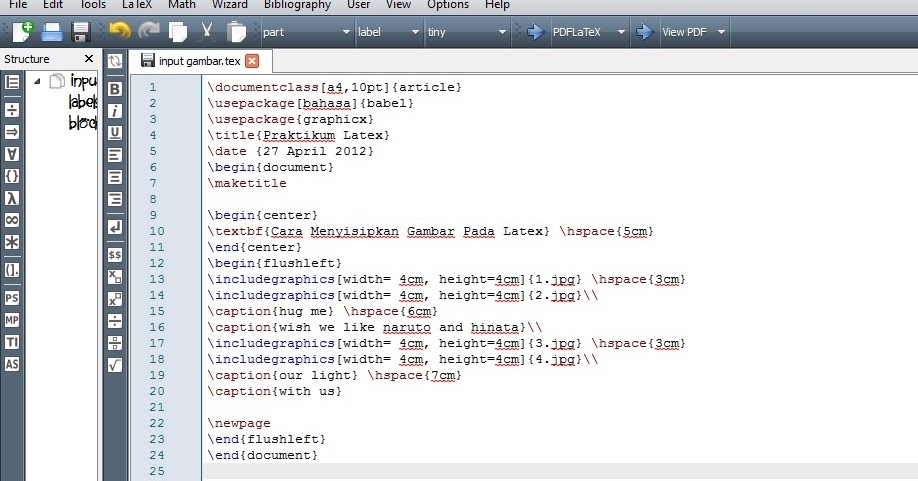This screenshot has width=918, height=481.
Task: Click the Open file folder icon
Action: pyautogui.click(x=52, y=32)
